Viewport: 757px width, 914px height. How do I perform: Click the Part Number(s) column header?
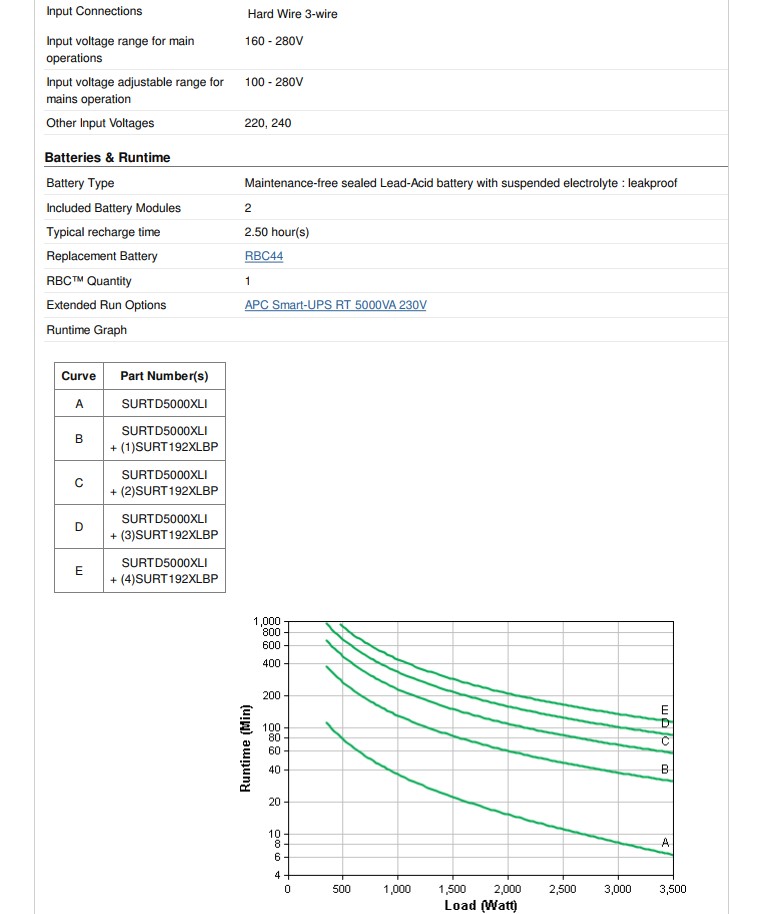[164, 376]
